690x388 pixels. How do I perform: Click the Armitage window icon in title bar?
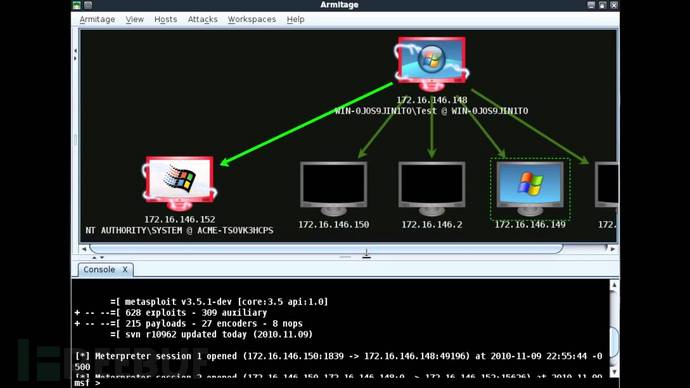[77, 5]
